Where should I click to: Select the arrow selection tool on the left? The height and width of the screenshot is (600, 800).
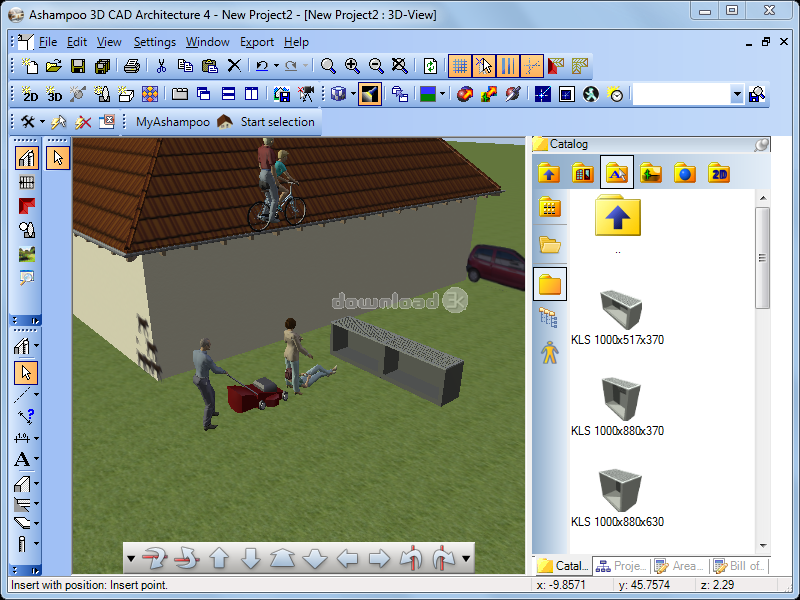24,372
